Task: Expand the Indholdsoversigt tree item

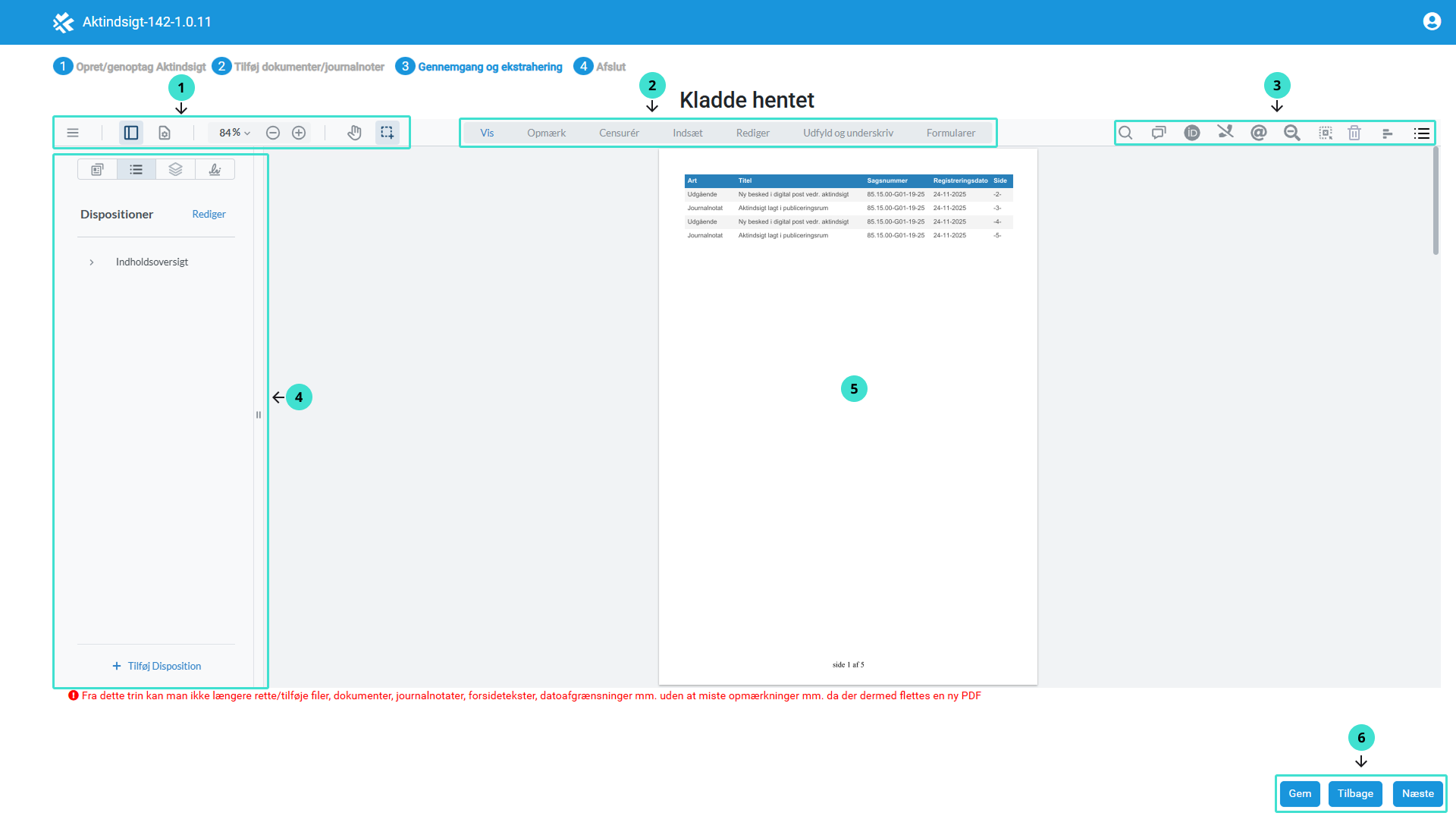Action: [92, 262]
